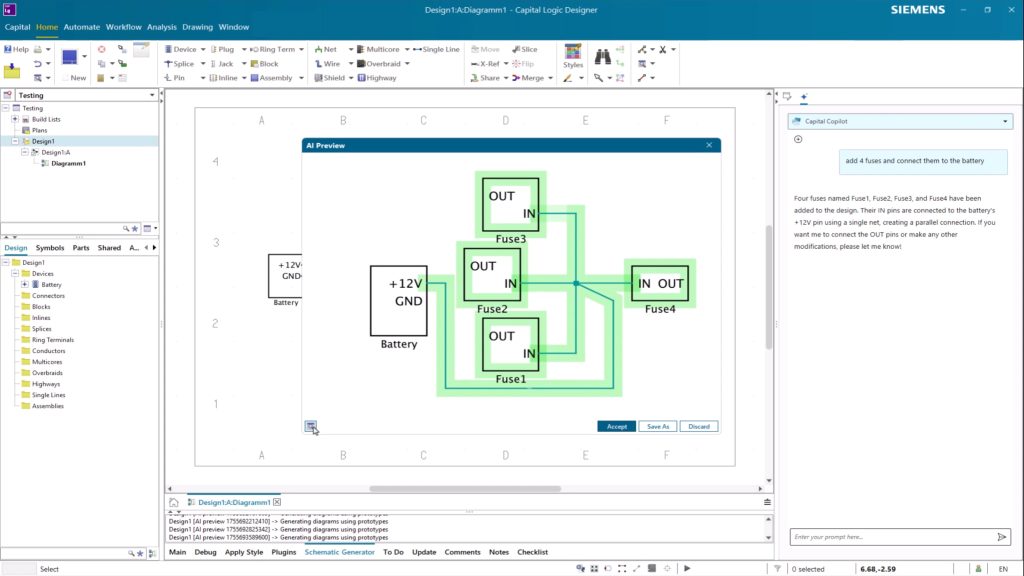
Task: Open the Capital menu
Action: [17, 27]
